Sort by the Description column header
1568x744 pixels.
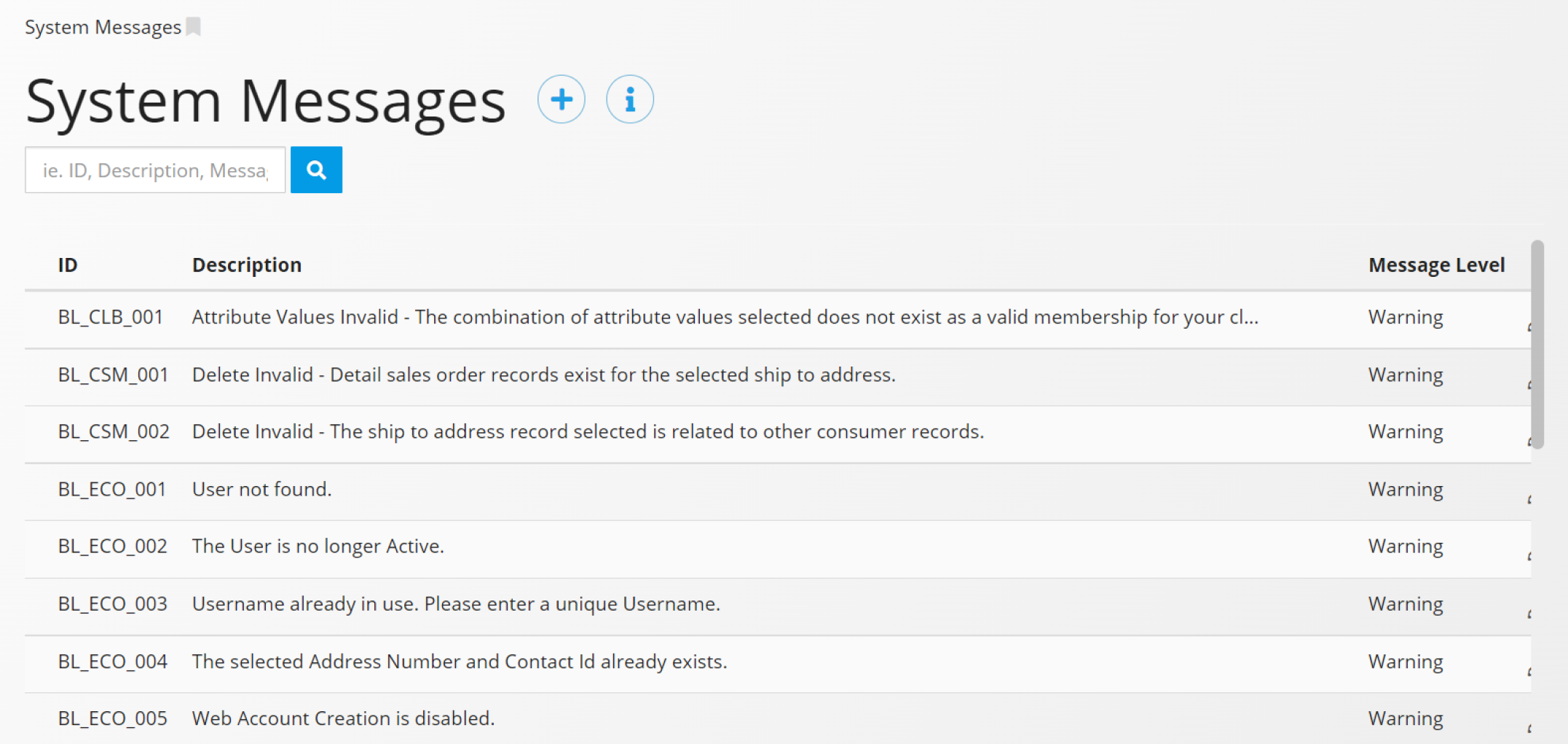247,265
